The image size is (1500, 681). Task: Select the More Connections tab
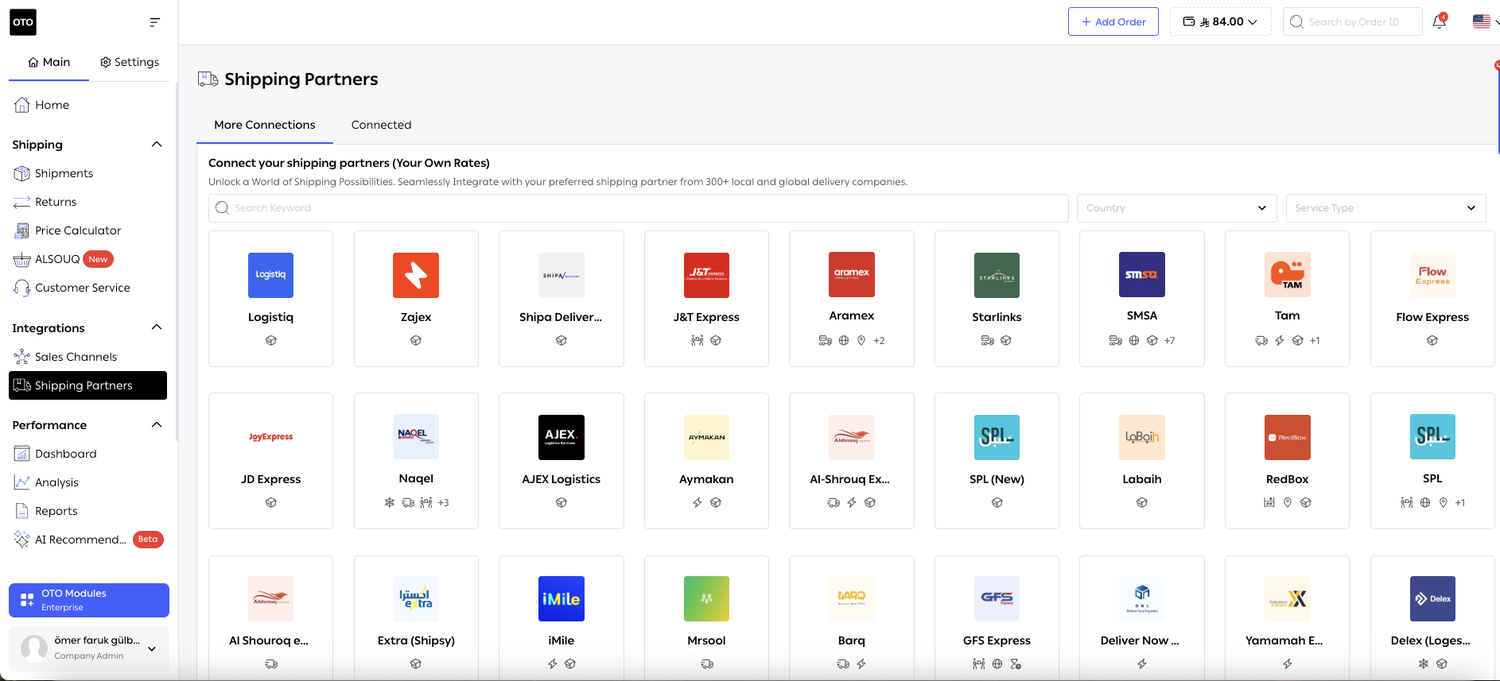point(265,125)
